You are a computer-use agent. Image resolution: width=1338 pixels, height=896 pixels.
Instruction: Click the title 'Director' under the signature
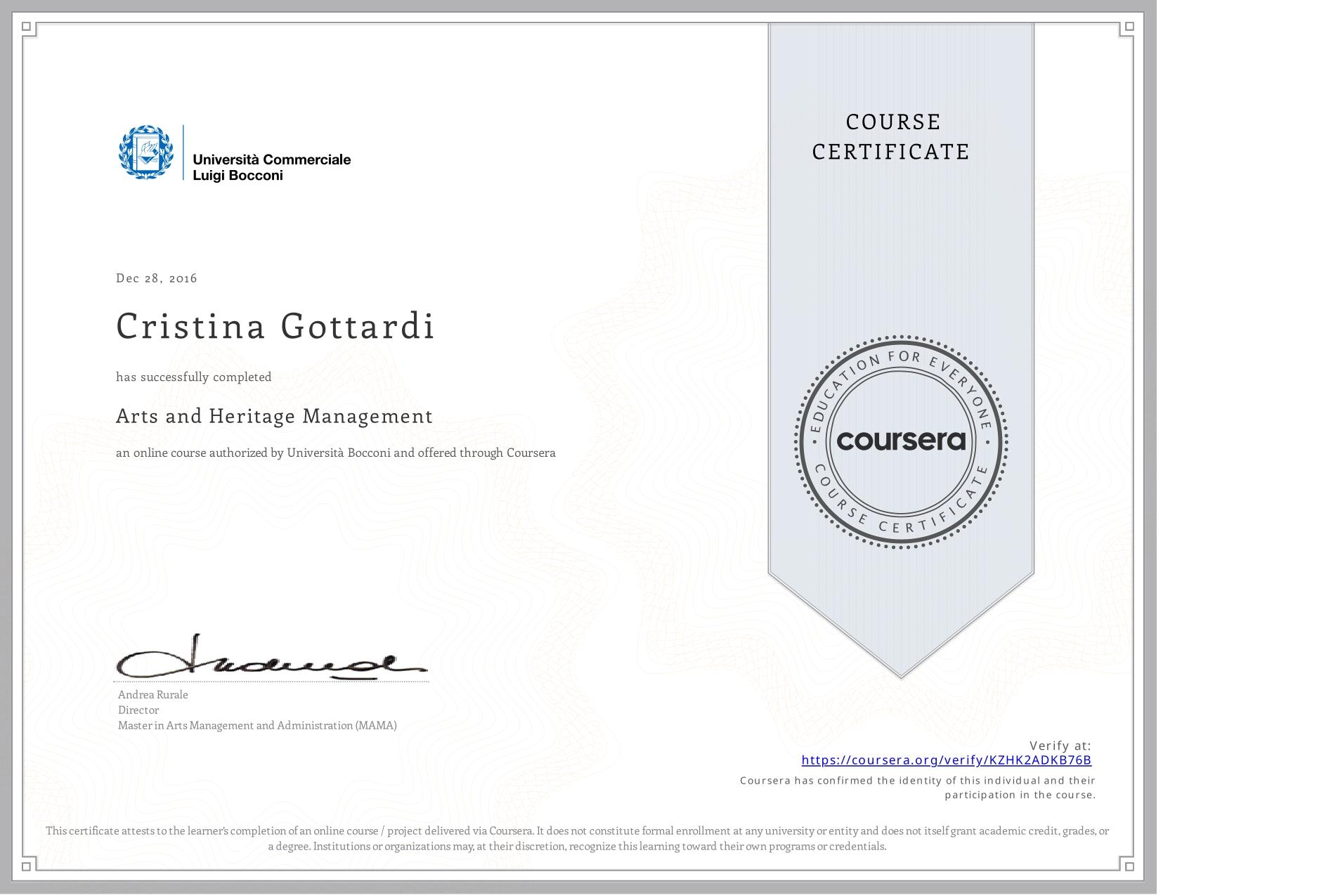(138, 710)
